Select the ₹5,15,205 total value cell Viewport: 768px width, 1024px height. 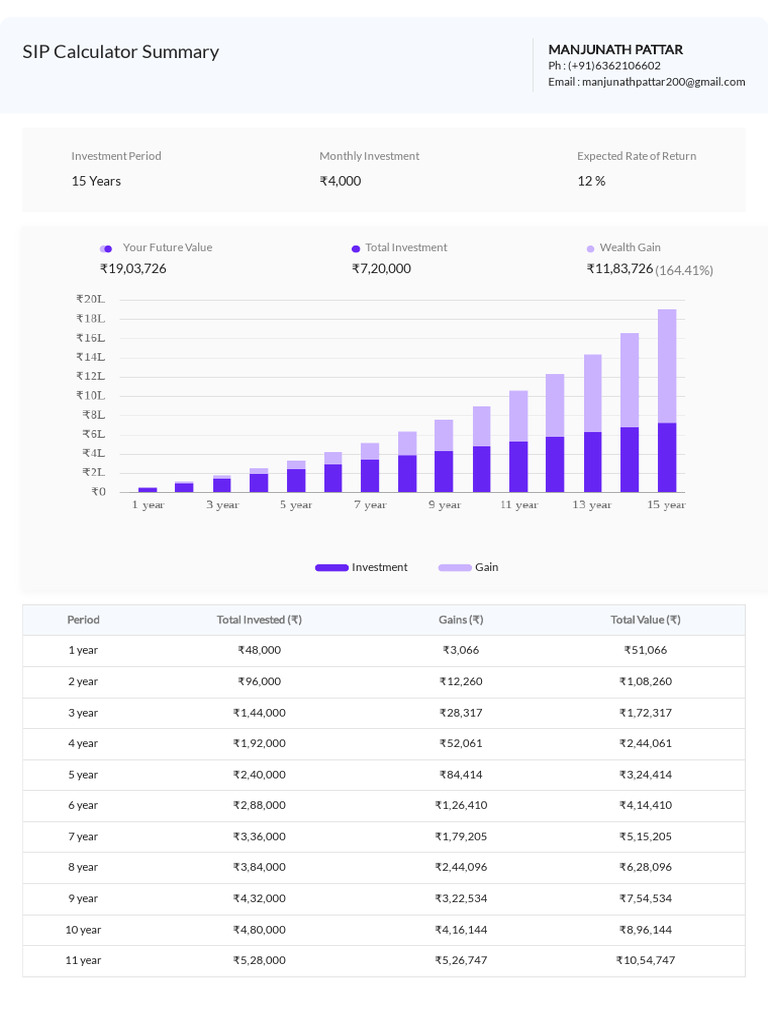[645, 837]
